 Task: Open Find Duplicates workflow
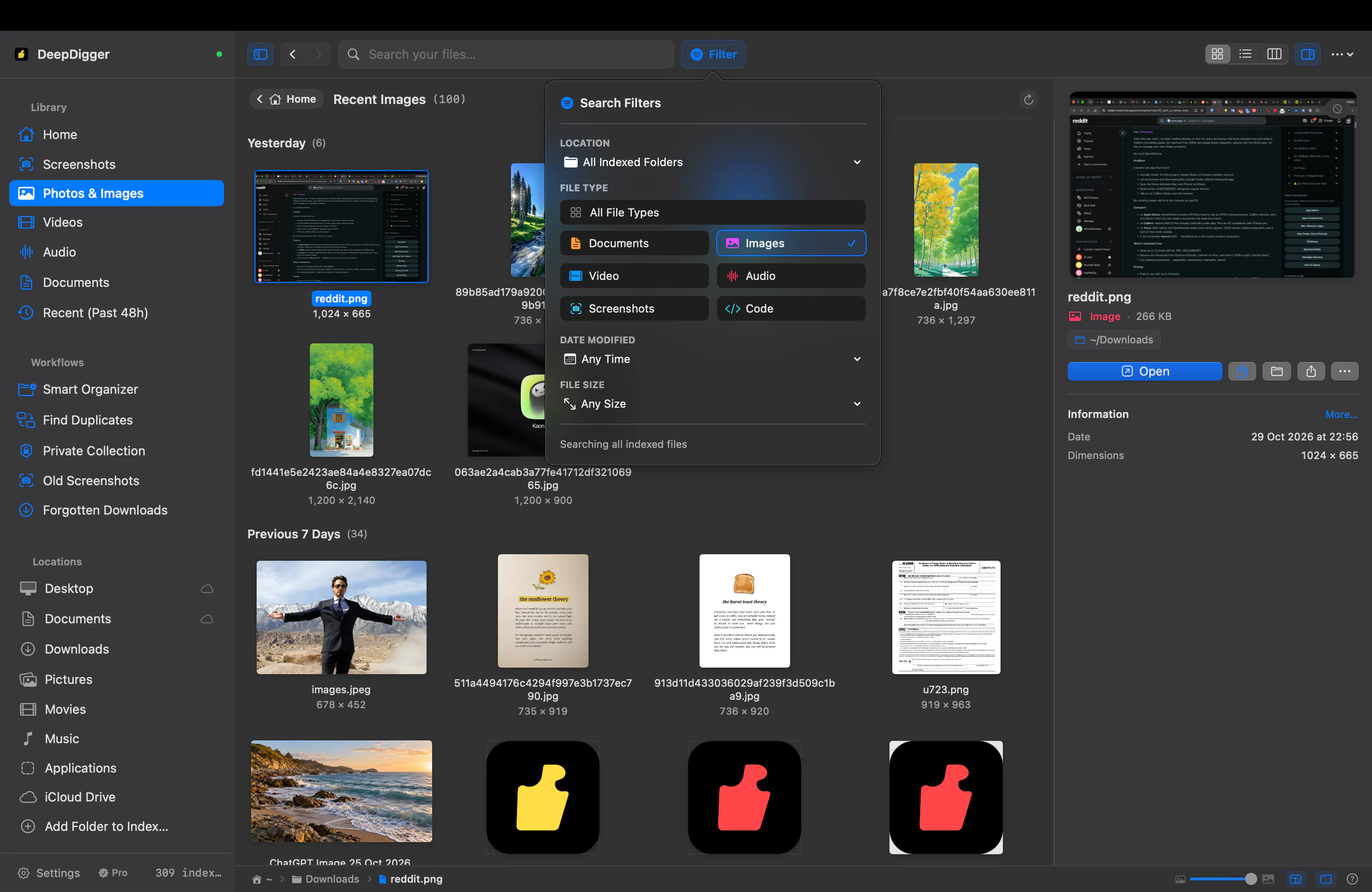point(117,420)
